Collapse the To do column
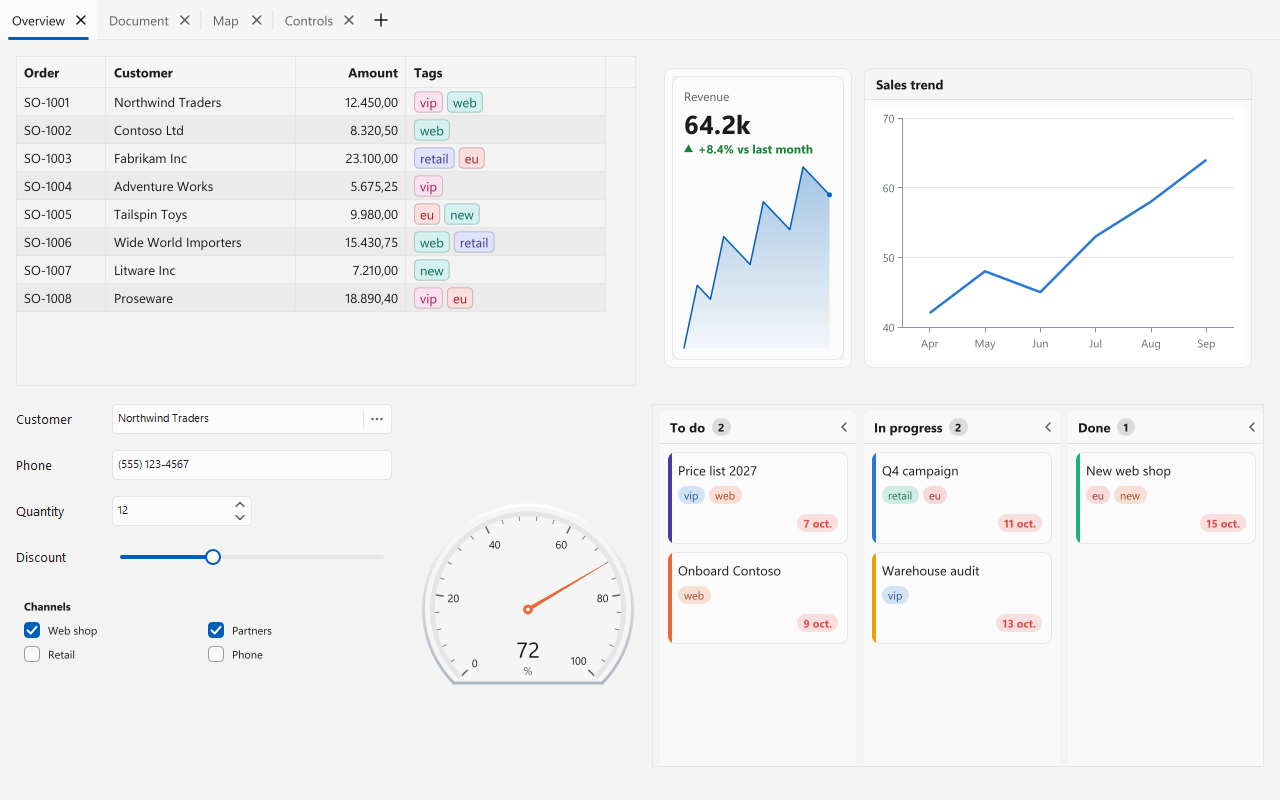Viewport: 1280px width, 800px height. [844, 427]
